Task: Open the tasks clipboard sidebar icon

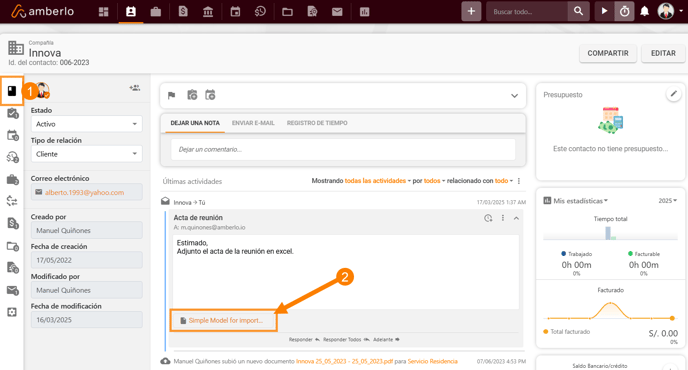Action: pyautogui.click(x=12, y=113)
